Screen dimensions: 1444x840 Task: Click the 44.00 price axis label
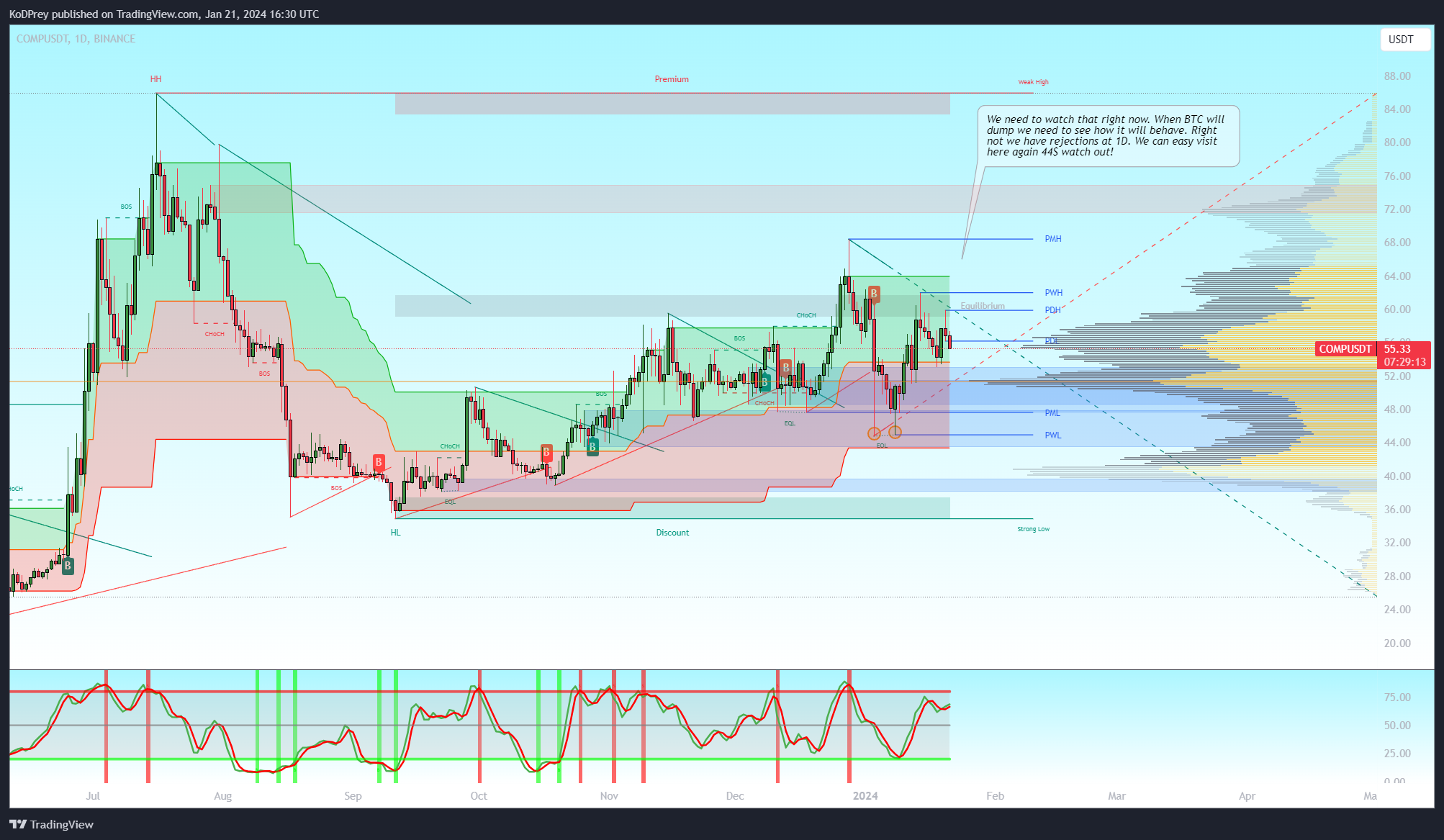click(1397, 443)
